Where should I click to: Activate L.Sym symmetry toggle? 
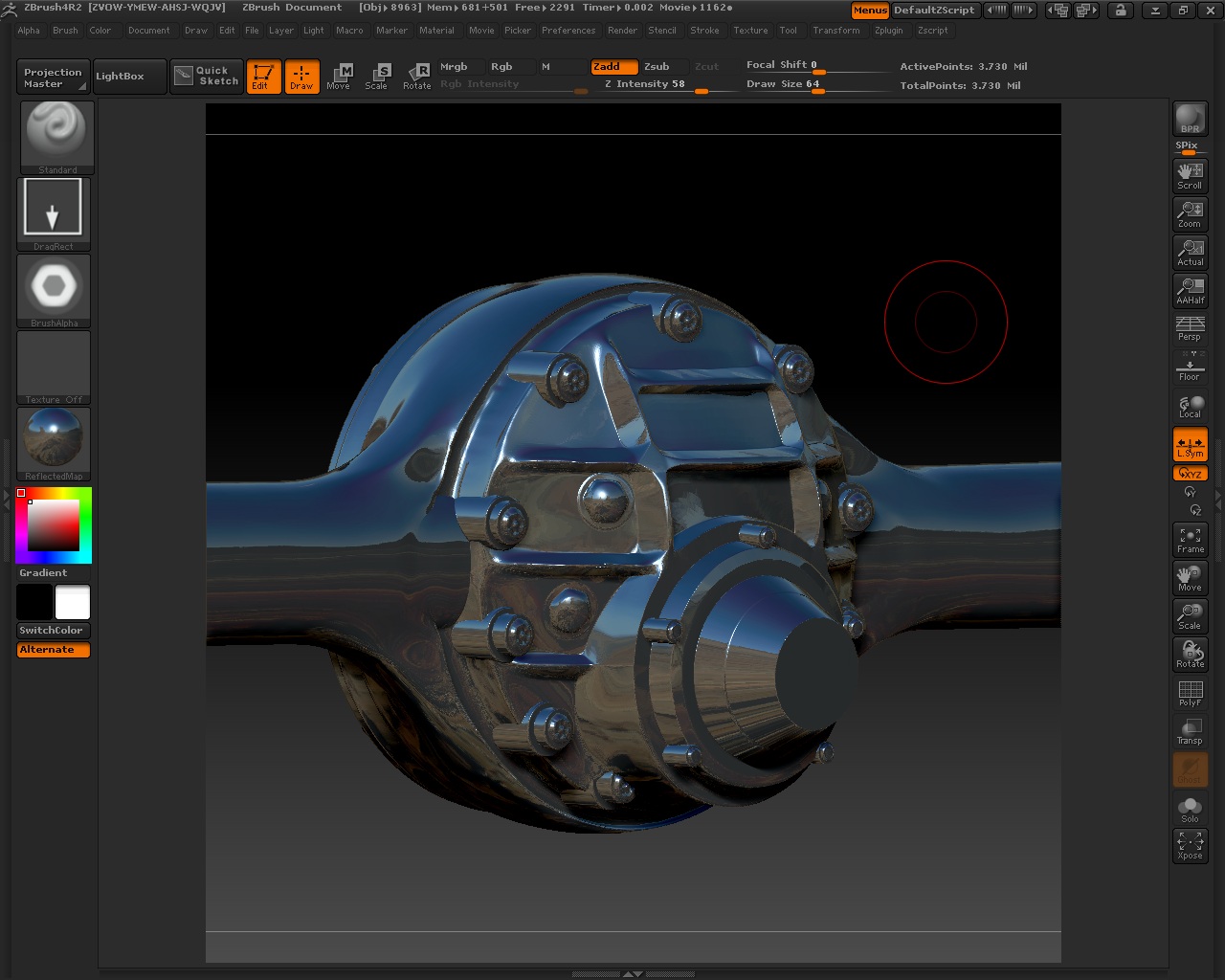point(1190,443)
